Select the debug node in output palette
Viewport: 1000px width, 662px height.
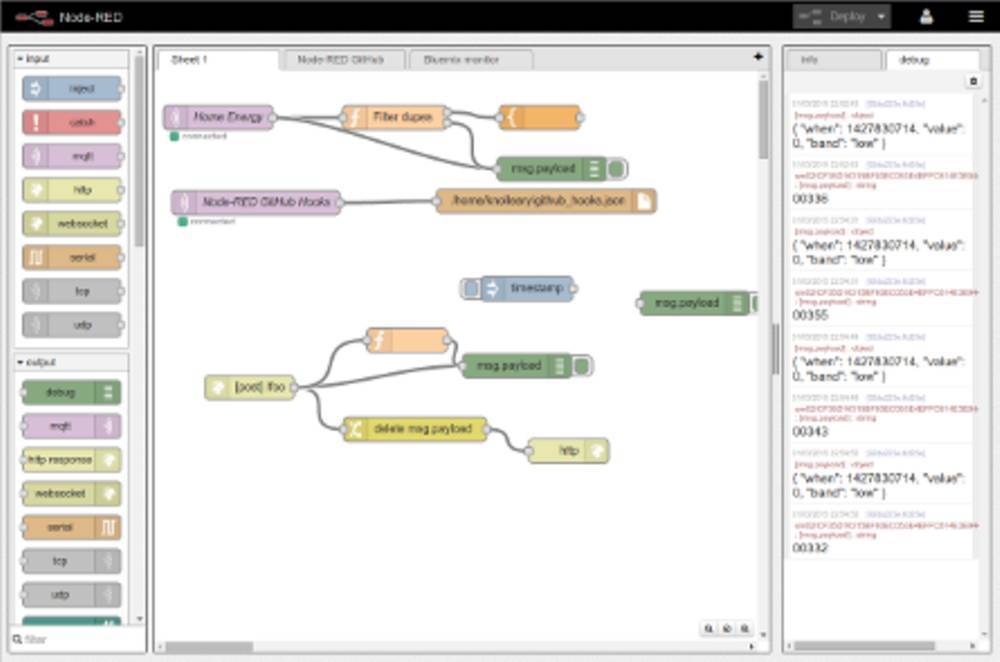[x=72, y=393]
